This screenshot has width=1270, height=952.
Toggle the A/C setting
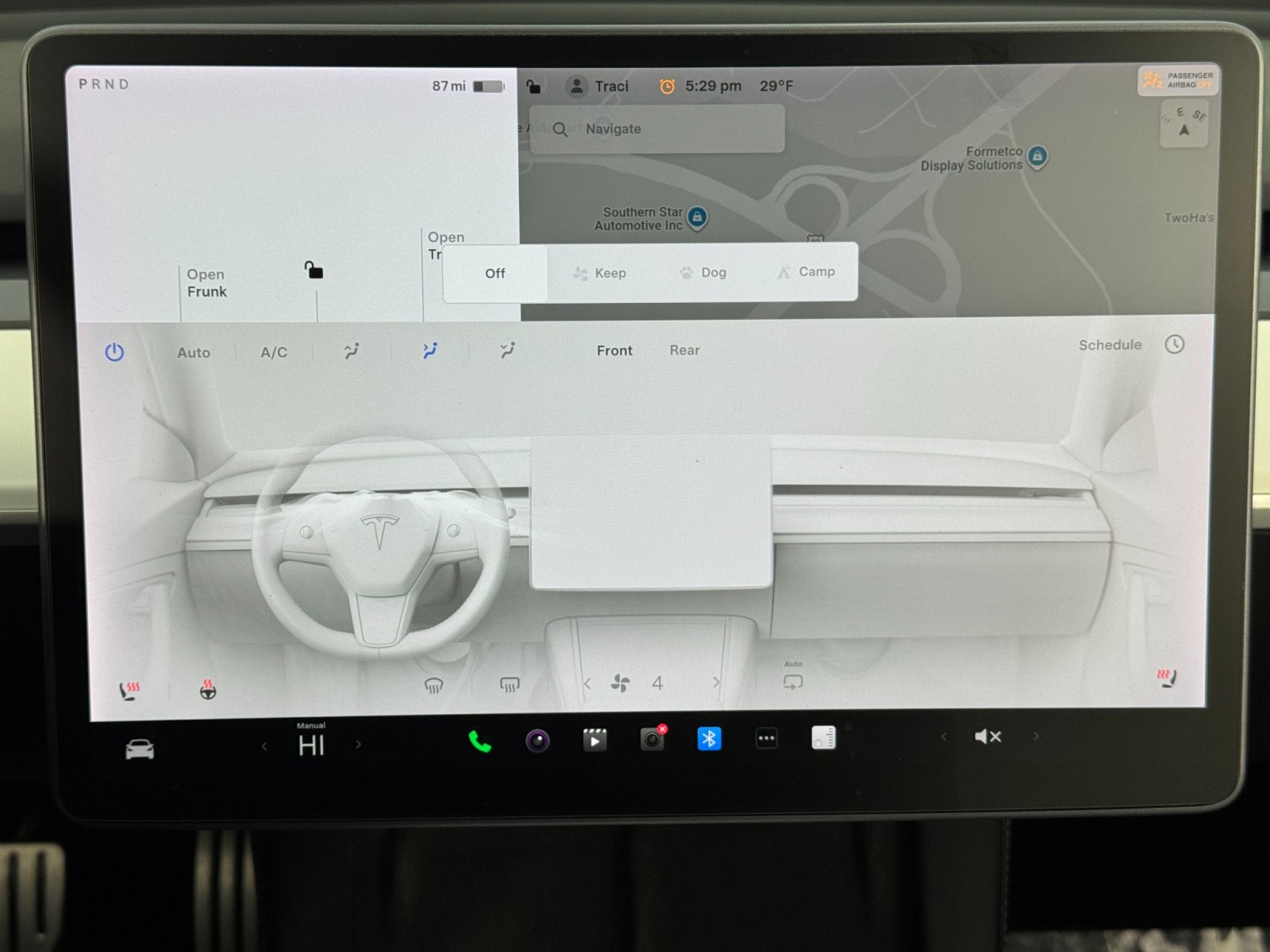pos(274,352)
